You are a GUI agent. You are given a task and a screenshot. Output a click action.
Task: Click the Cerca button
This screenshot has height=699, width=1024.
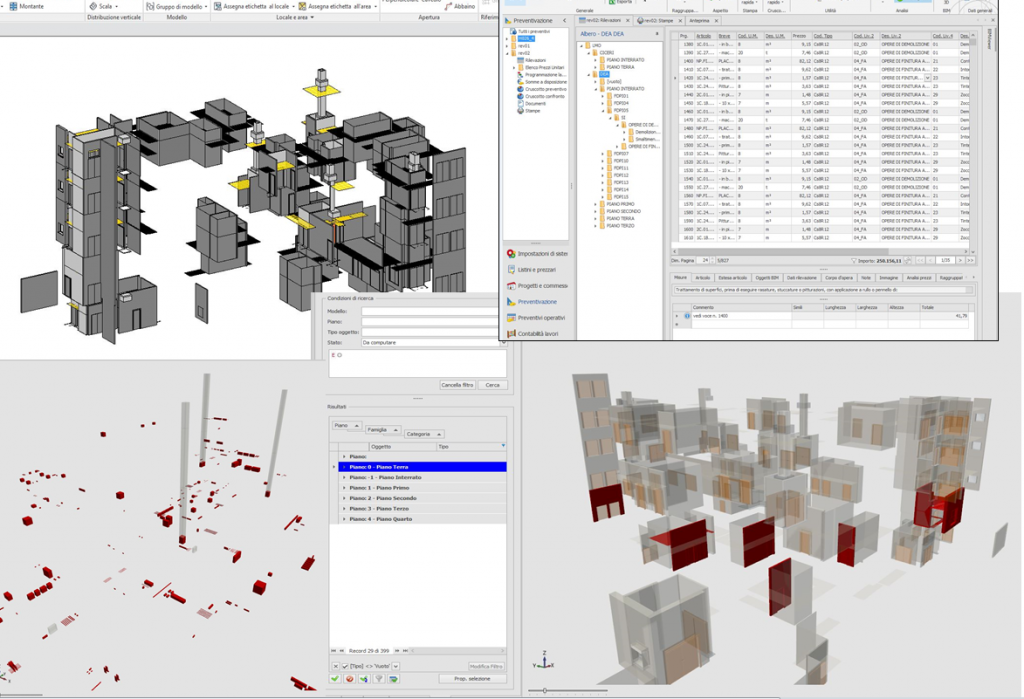(492, 385)
